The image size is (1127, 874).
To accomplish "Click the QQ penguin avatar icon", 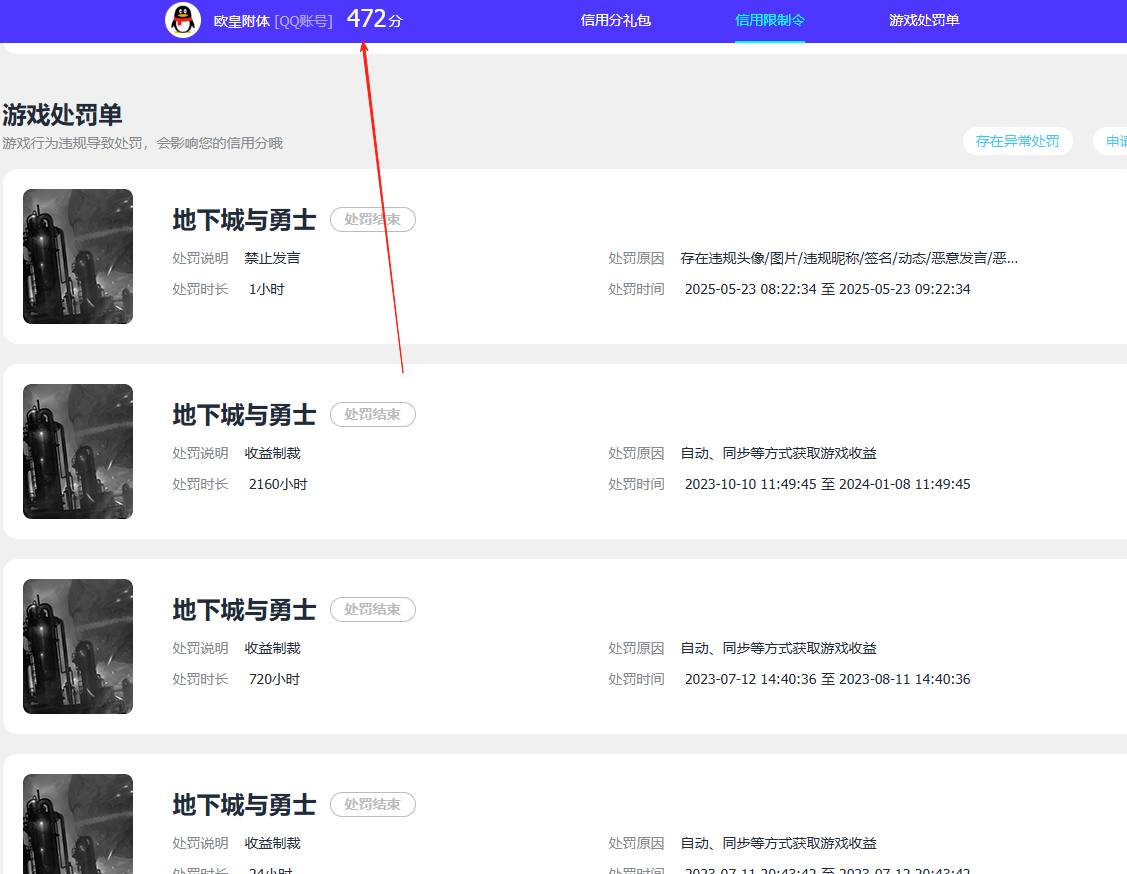I will [x=183, y=19].
